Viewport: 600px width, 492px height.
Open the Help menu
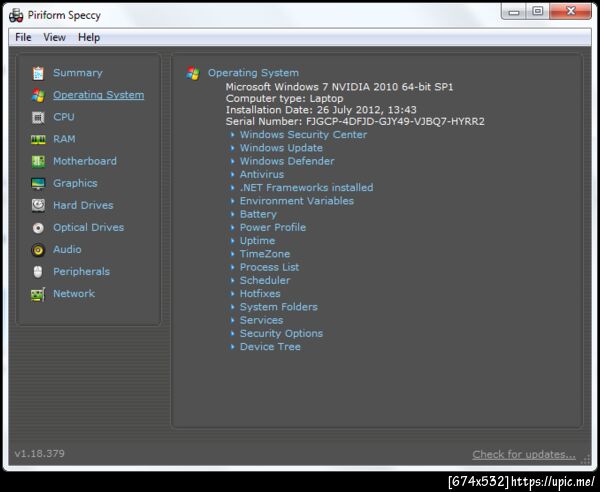pos(89,37)
